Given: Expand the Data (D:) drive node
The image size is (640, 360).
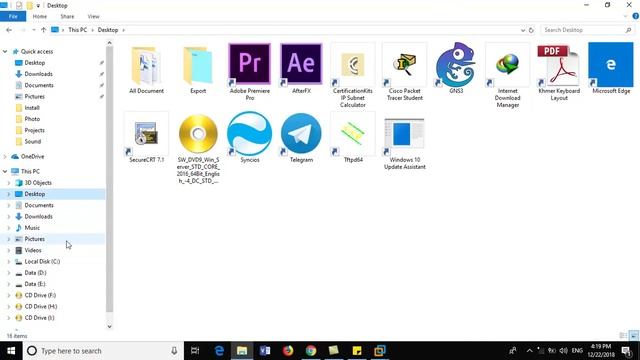Looking at the screenshot, I should point(9,273).
